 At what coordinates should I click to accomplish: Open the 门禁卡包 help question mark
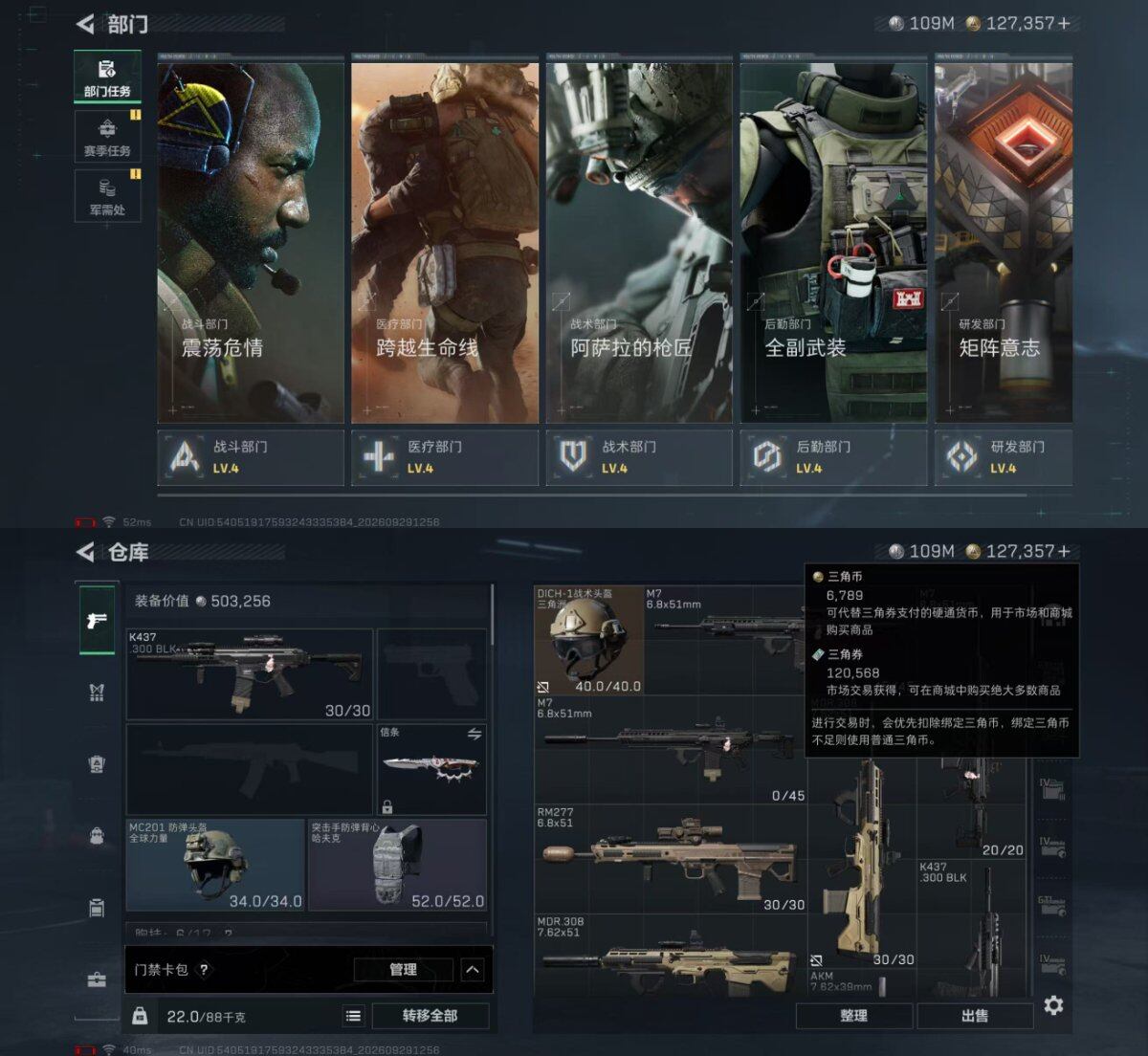click(204, 969)
